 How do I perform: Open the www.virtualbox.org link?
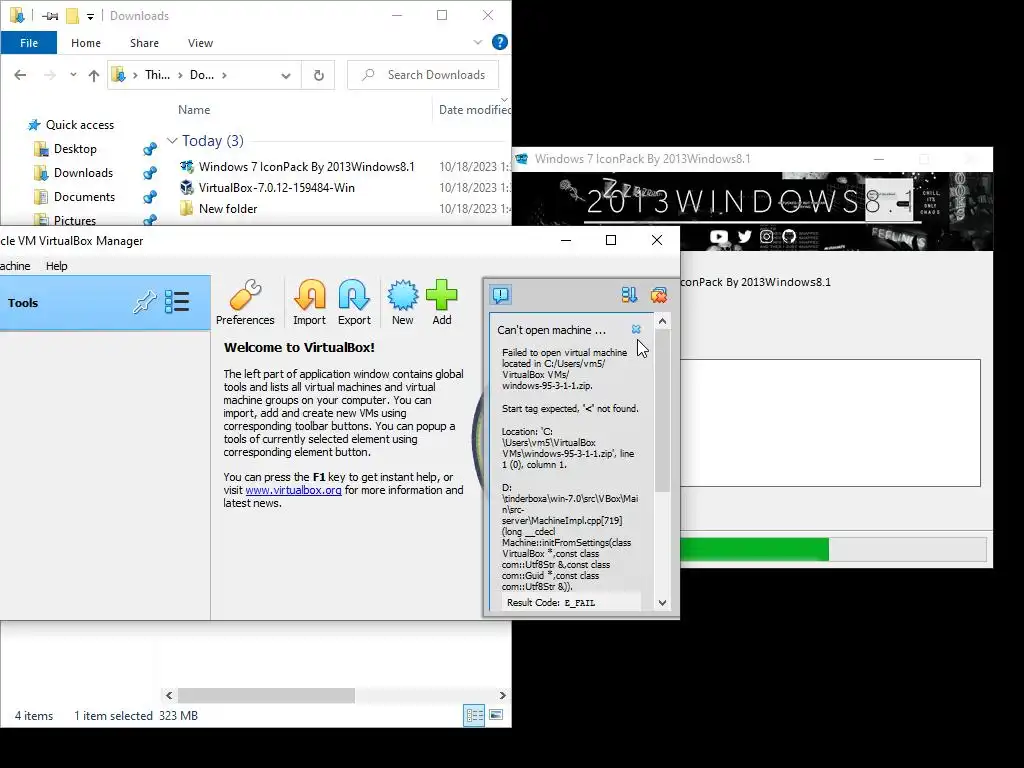[293, 490]
